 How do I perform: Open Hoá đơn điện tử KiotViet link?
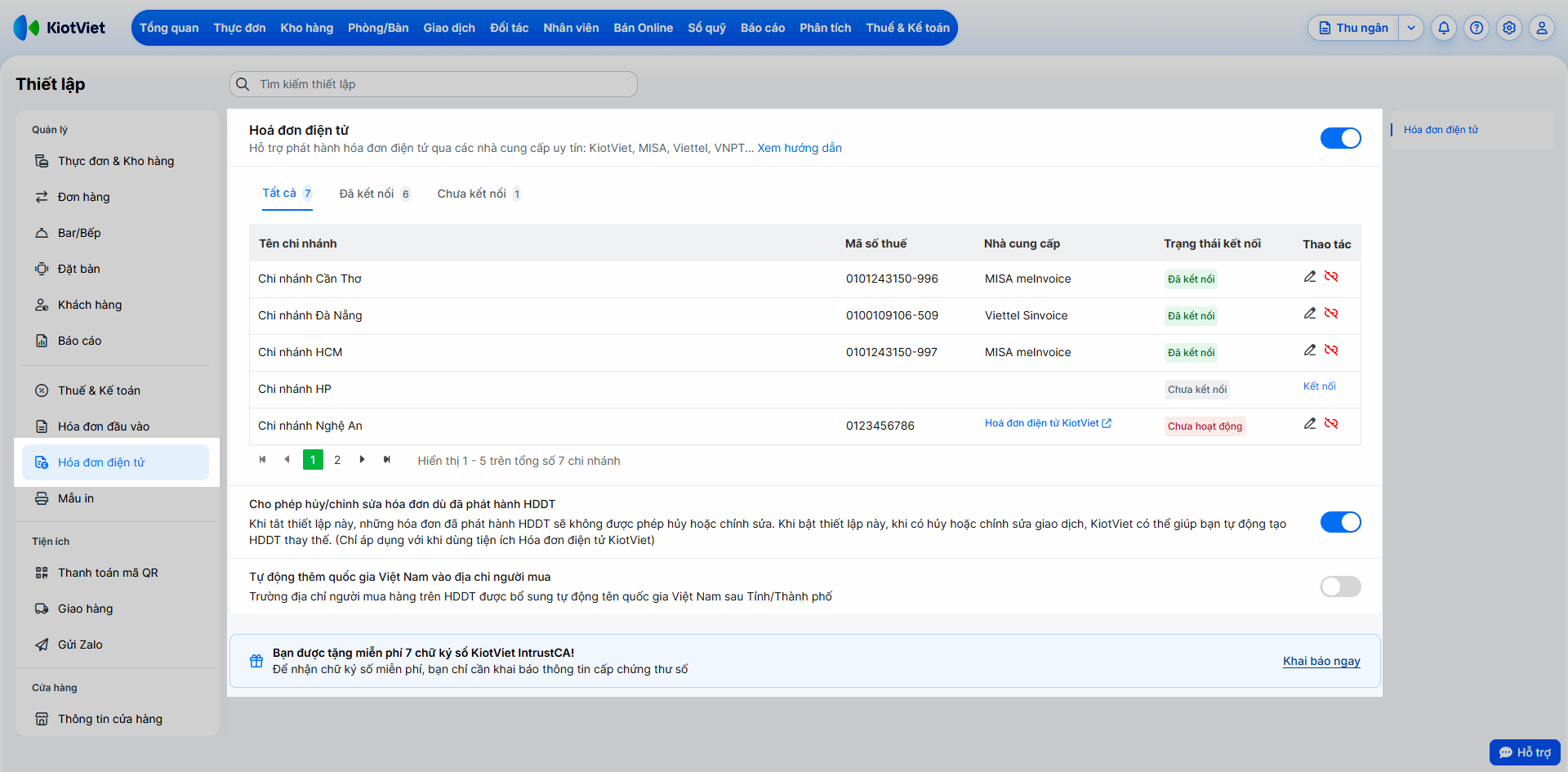(1048, 423)
